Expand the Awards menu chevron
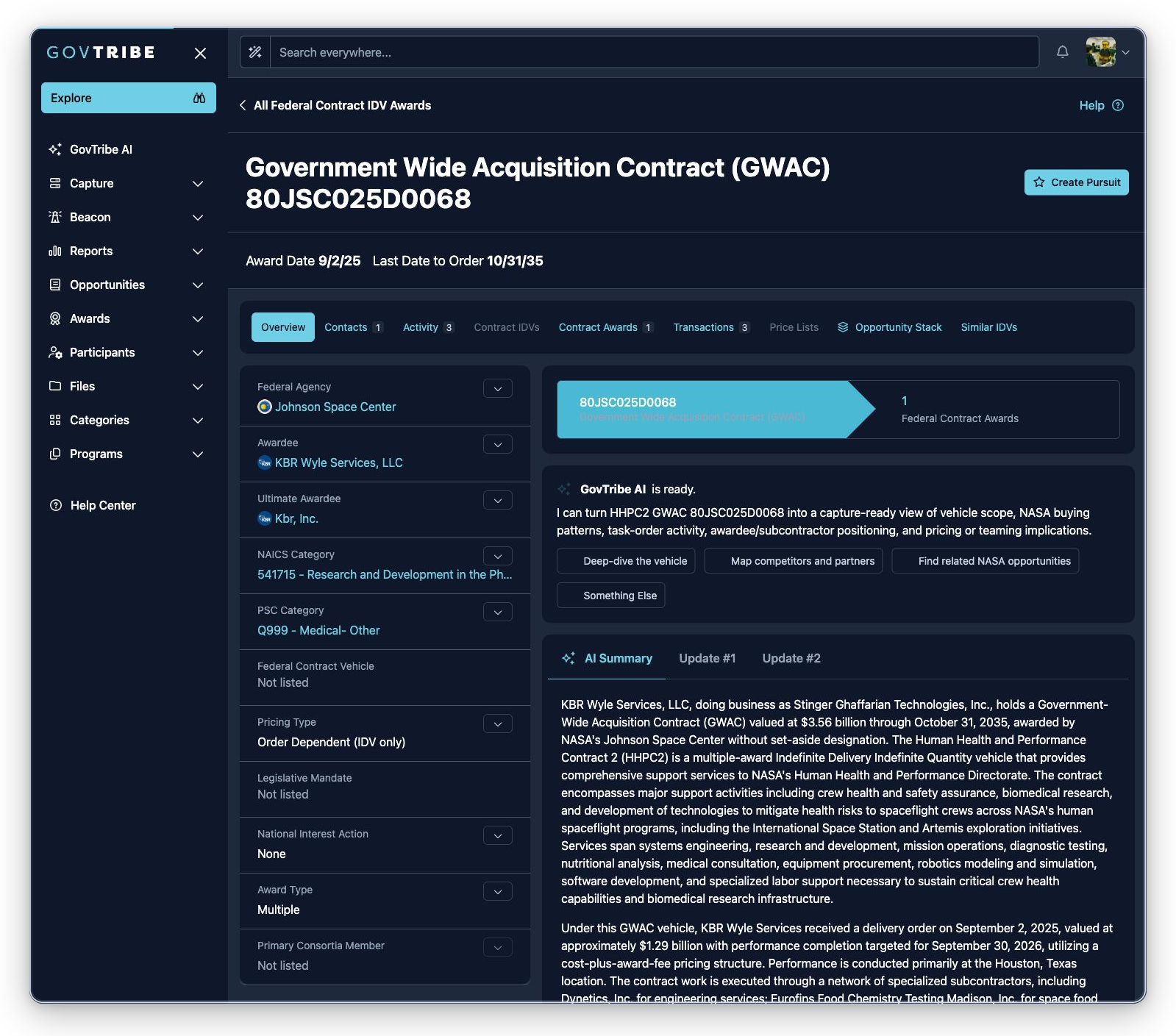This screenshot has height=1036, width=1176. [x=198, y=318]
